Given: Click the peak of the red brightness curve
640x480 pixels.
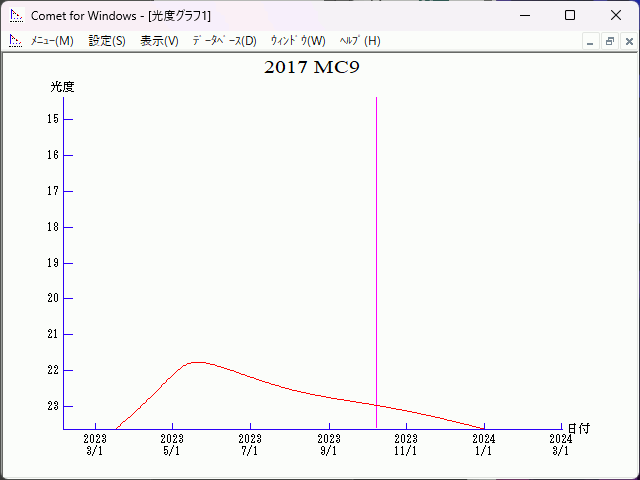Looking at the screenshot, I should (x=195, y=362).
